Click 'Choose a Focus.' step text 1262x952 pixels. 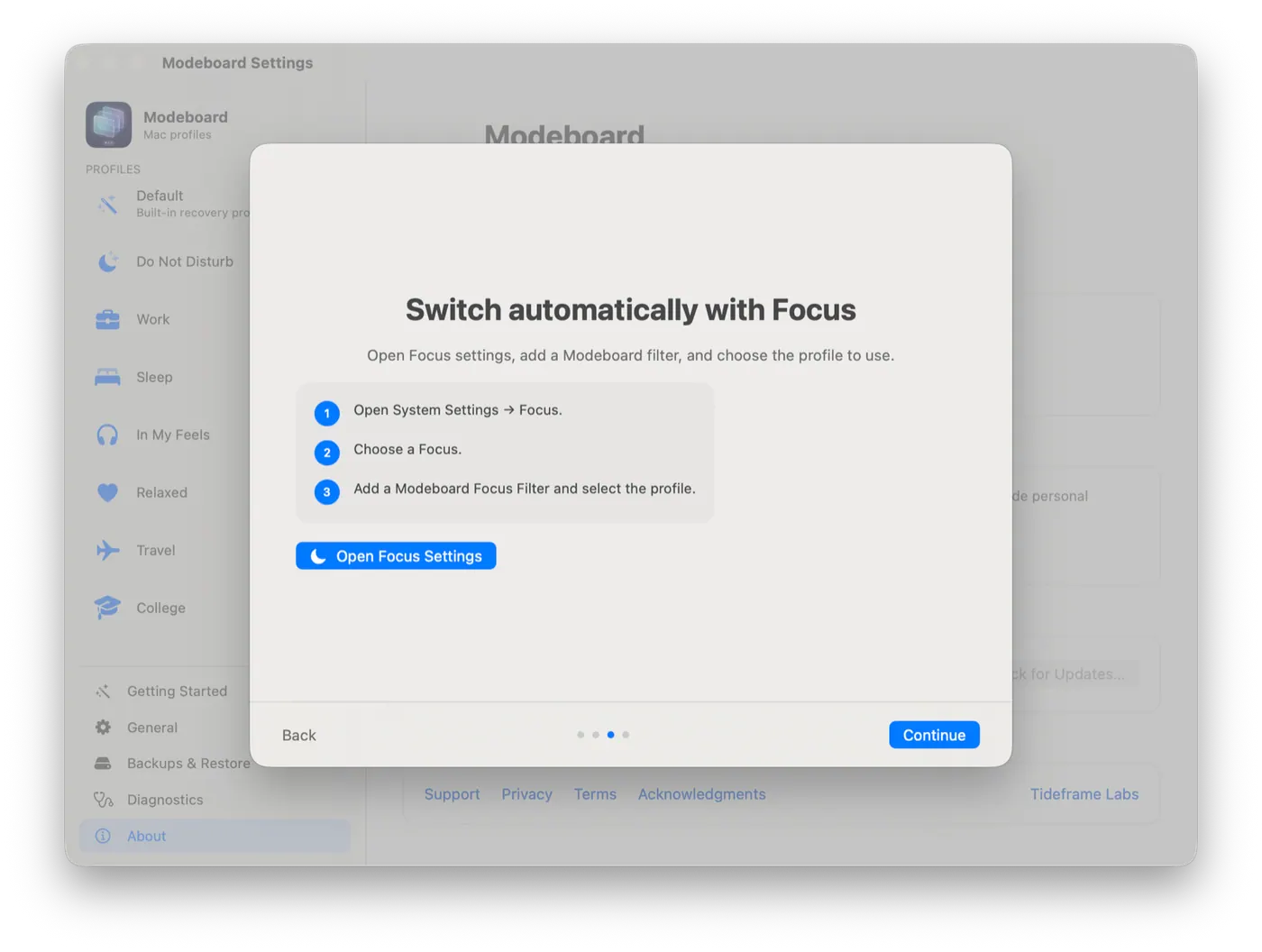[407, 449]
